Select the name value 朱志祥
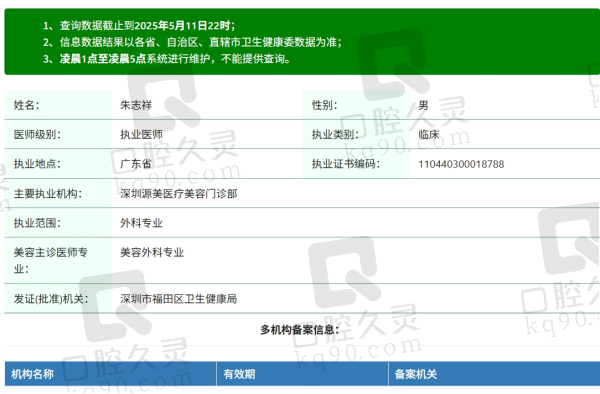The height and width of the screenshot is (394, 600). click(136, 105)
